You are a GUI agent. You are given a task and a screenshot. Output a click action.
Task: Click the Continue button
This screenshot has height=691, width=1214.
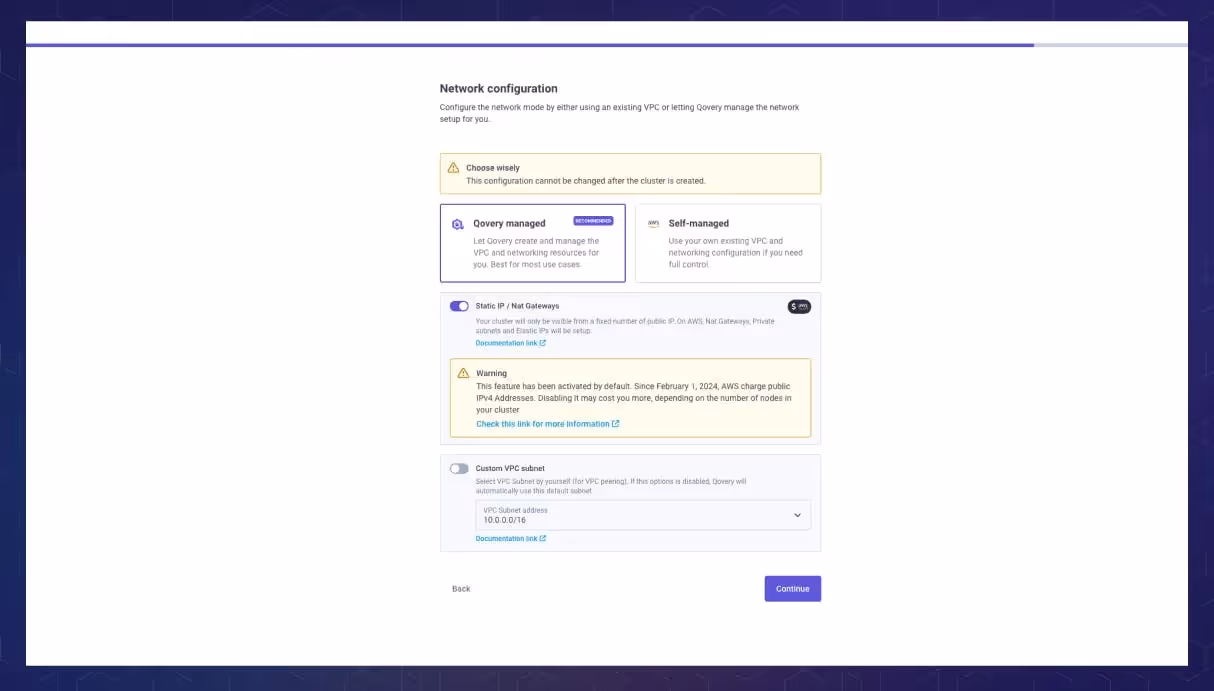click(x=792, y=588)
